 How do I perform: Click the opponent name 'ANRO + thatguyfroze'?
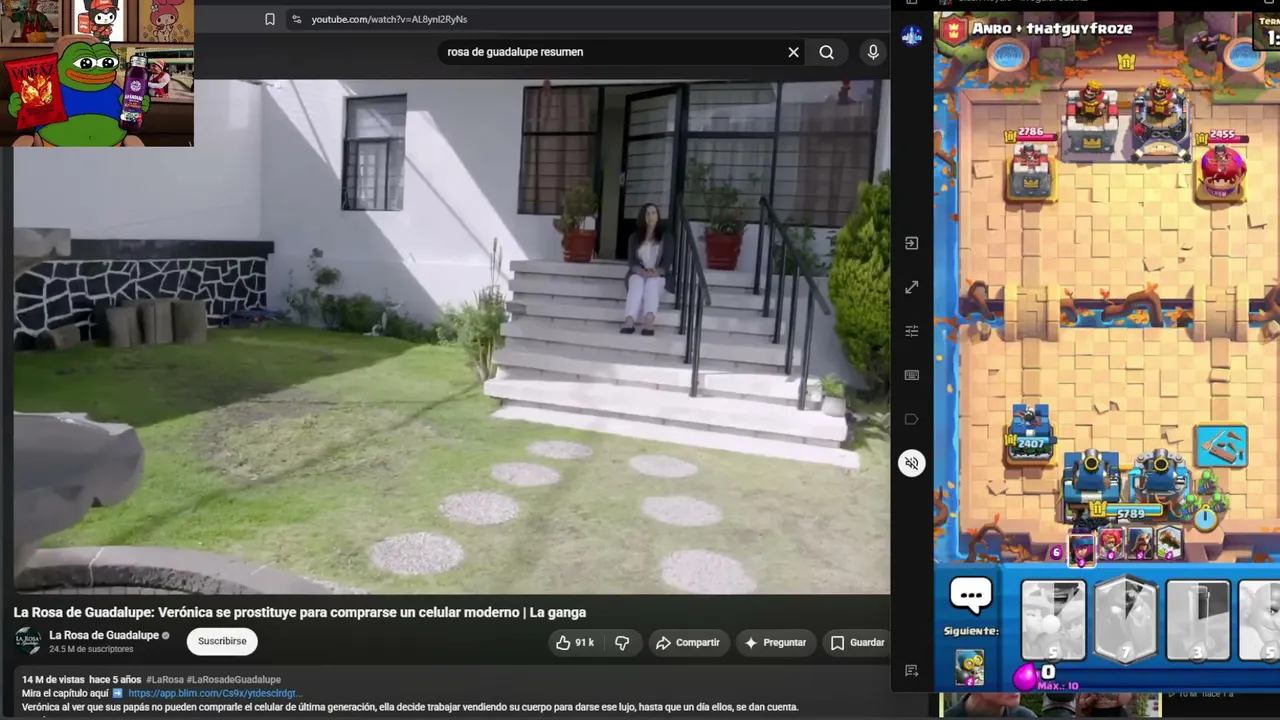click(x=1052, y=29)
